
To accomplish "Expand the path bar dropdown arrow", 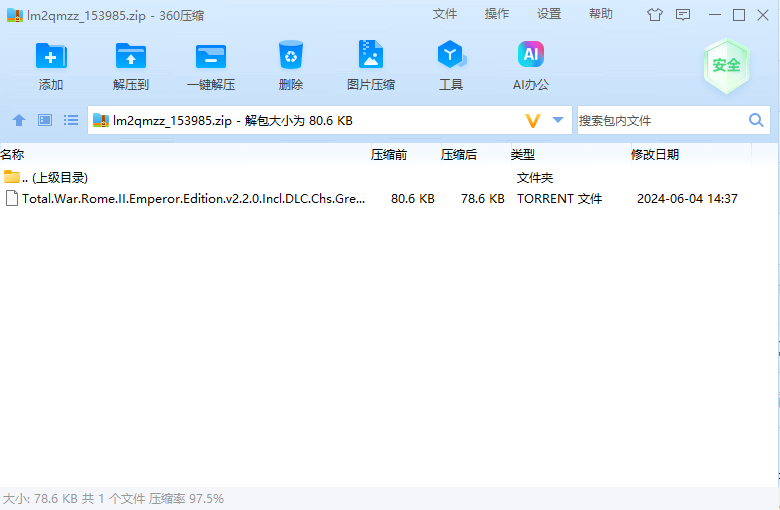I will 558,120.
